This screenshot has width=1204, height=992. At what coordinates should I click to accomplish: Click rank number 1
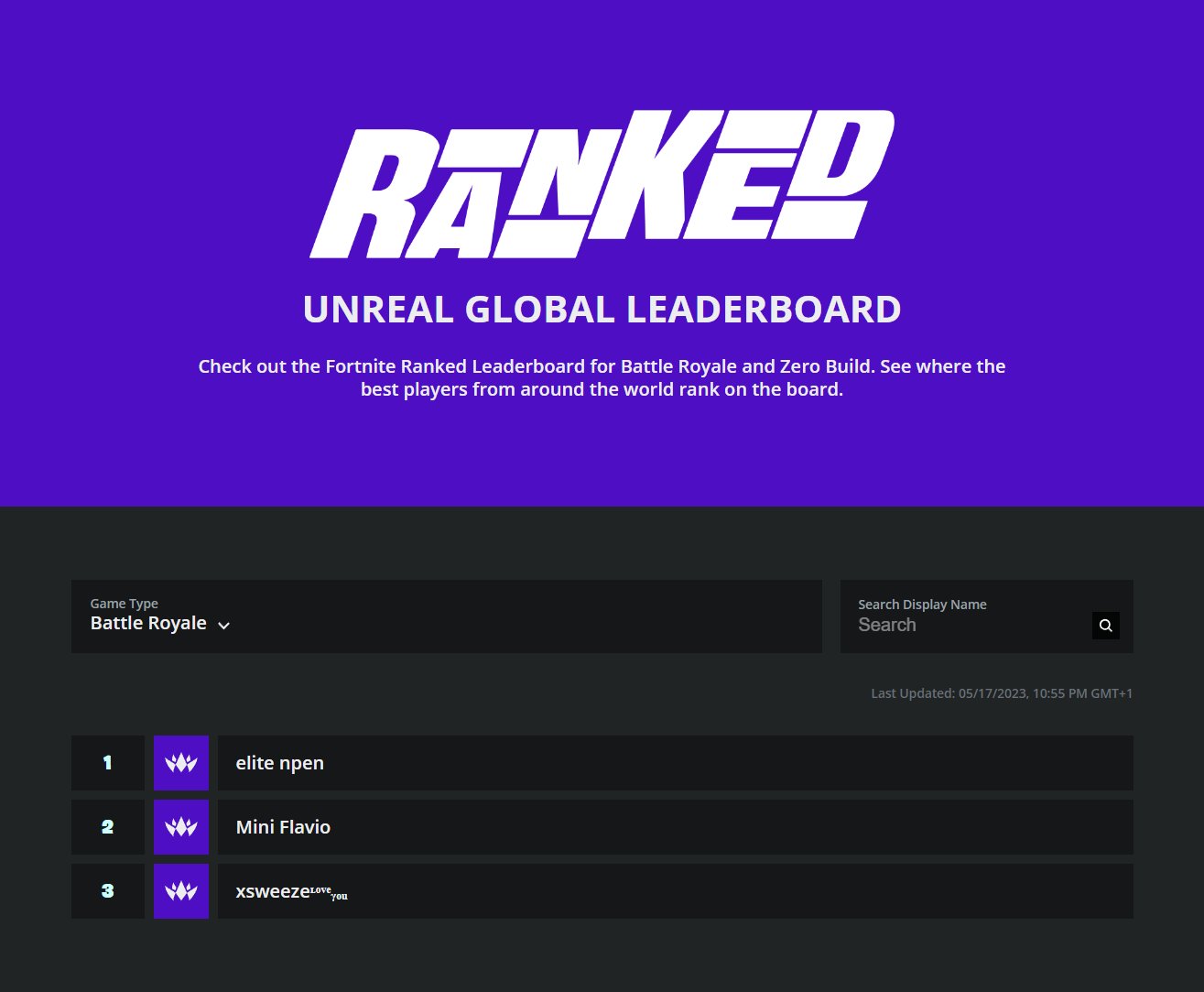(x=108, y=763)
